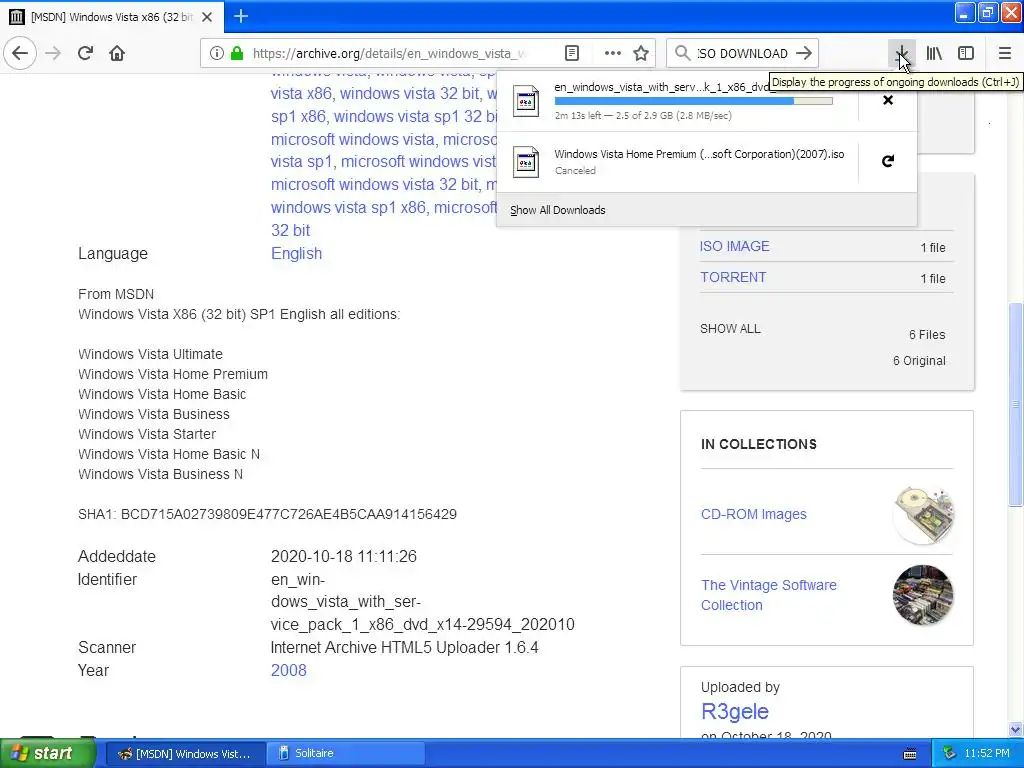Click the MSDN Windows Vista taskbar button

point(185,753)
